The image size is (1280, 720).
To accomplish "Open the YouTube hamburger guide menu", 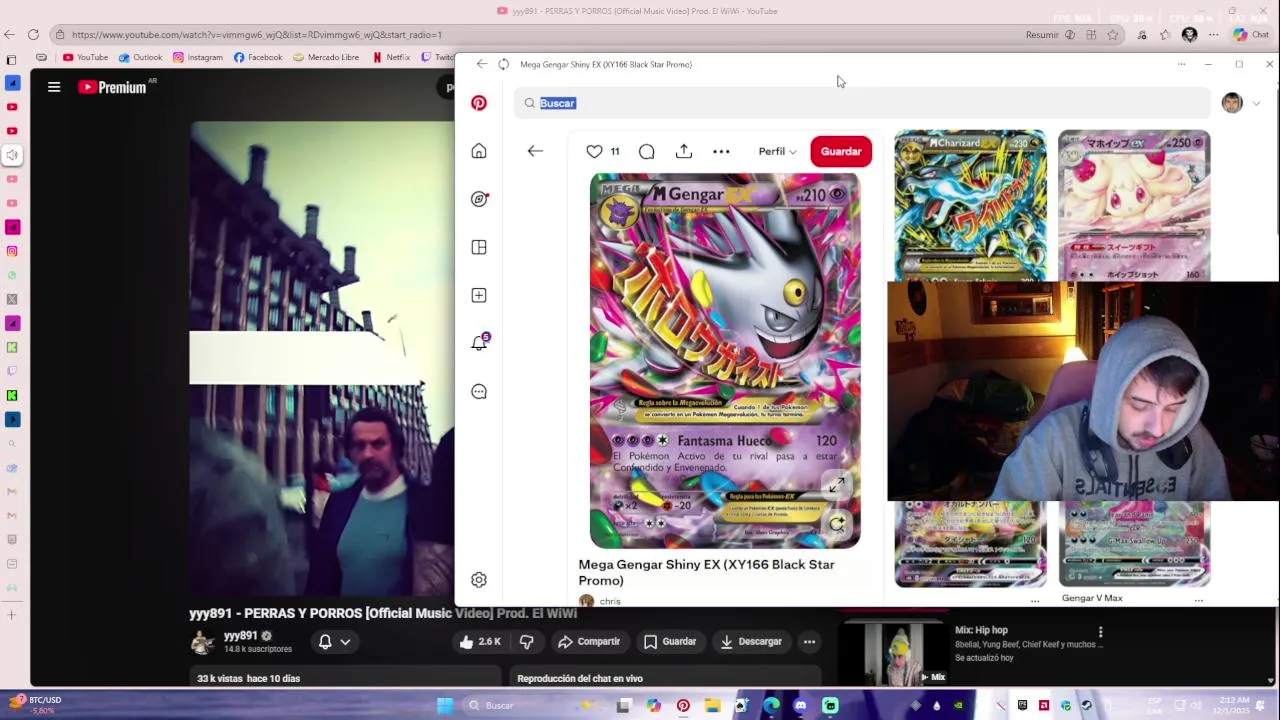I will [54, 87].
